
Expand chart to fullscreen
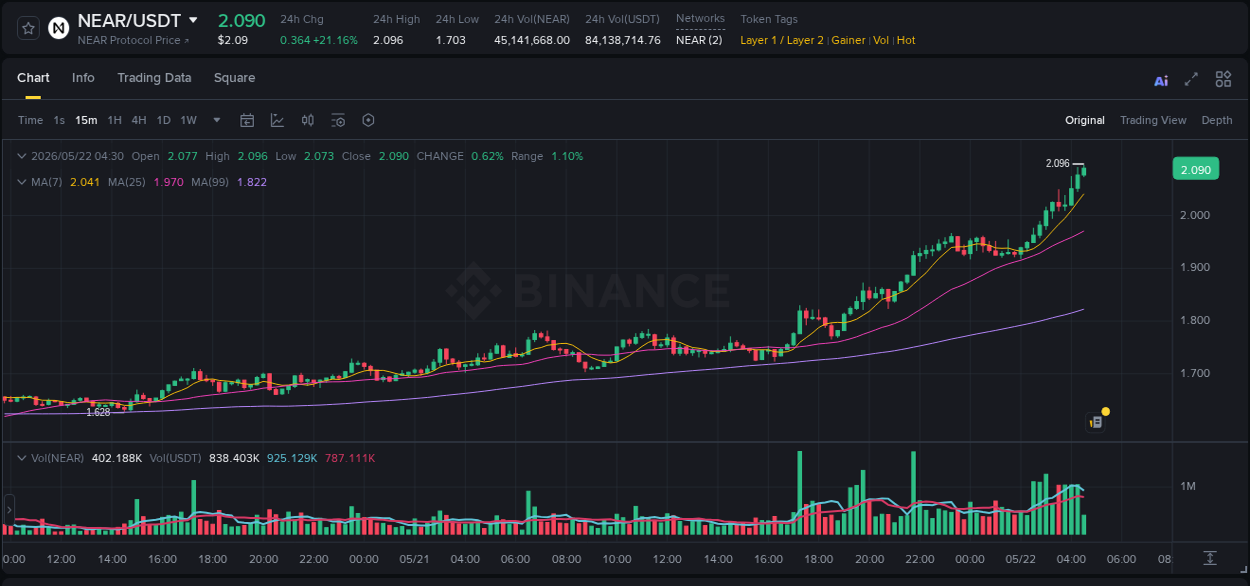(x=1191, y=79)
